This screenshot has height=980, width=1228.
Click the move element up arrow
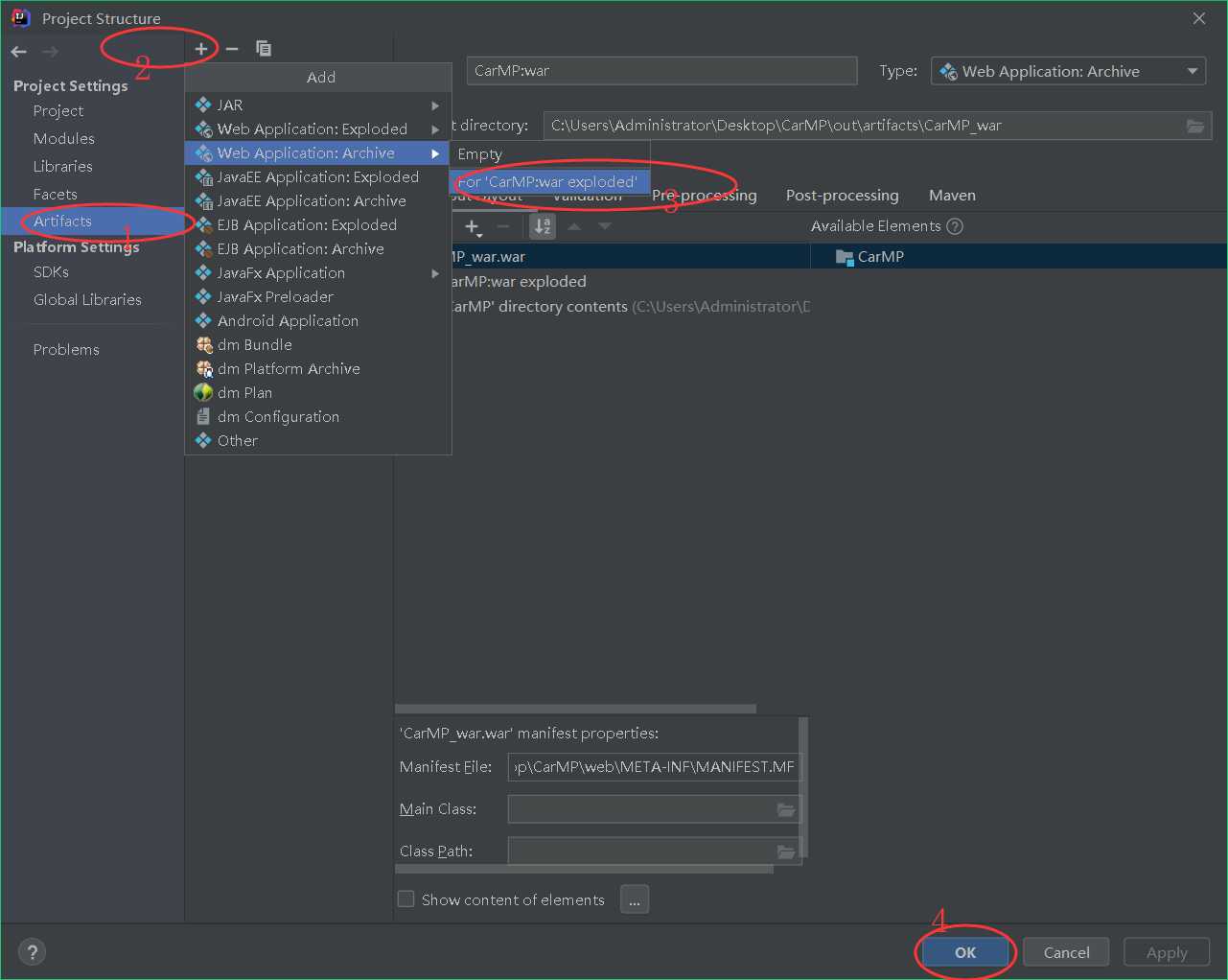(x=574, y=226)
